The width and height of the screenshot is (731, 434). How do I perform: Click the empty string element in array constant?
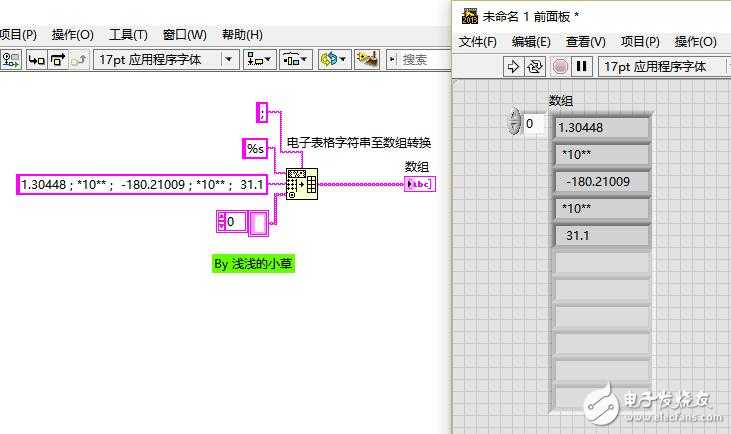tap(259, 223)
